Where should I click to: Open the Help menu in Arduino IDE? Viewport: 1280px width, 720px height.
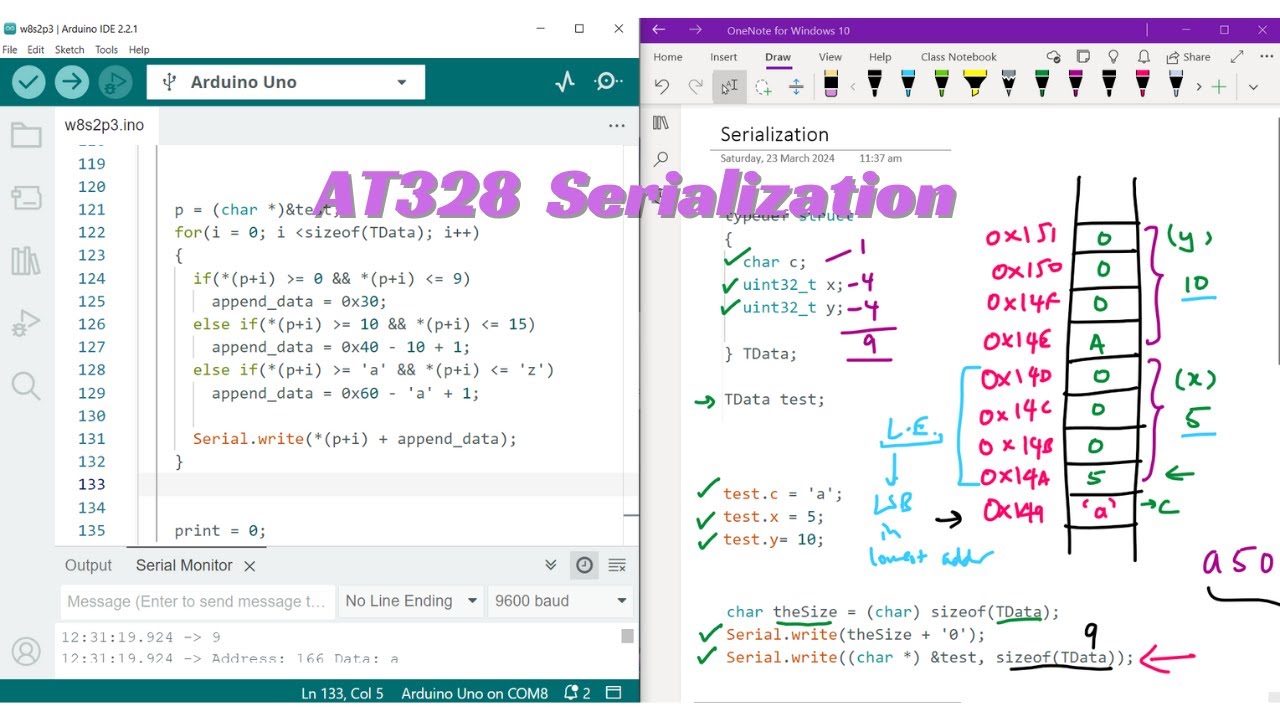click(139, 49)
